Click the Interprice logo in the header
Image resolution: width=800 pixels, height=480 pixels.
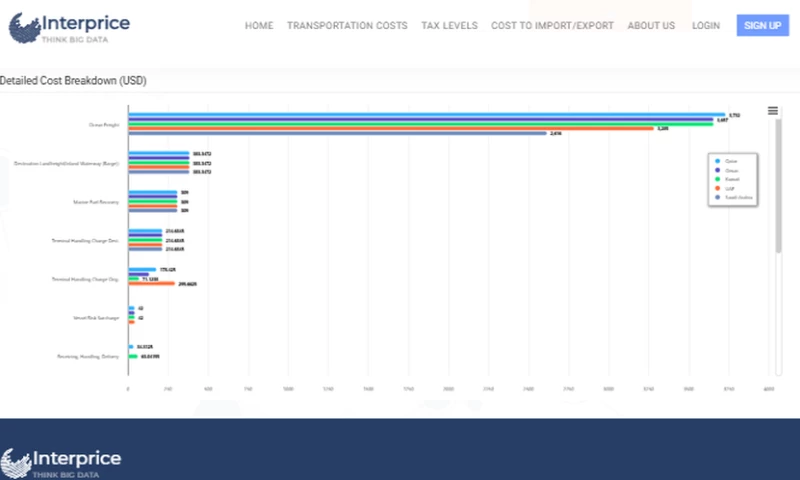(x=69, y=27)
